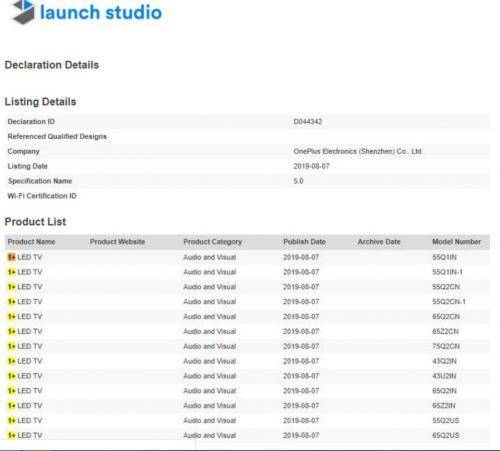Click the Product Name column header

click(x=31, y=242)
